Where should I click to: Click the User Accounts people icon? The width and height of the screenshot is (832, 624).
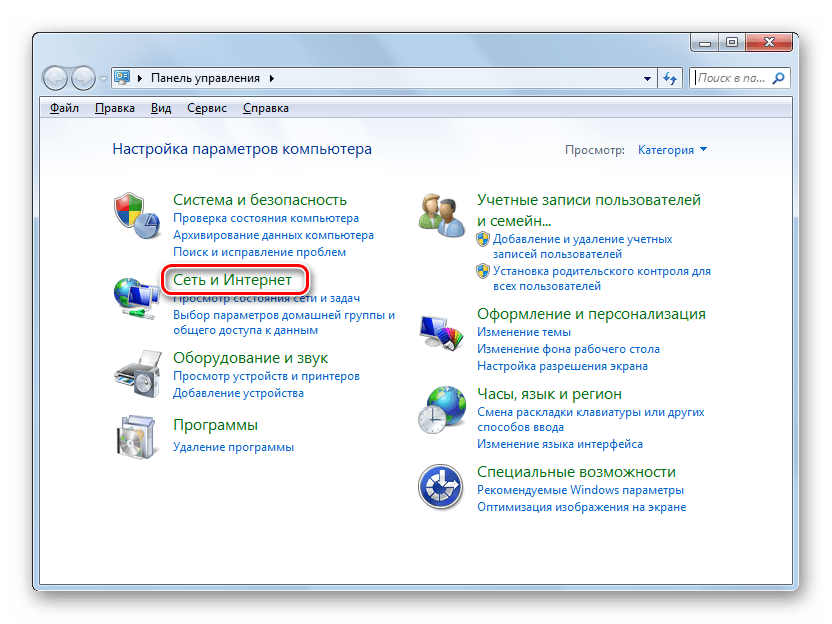click(x=440, y=214)
